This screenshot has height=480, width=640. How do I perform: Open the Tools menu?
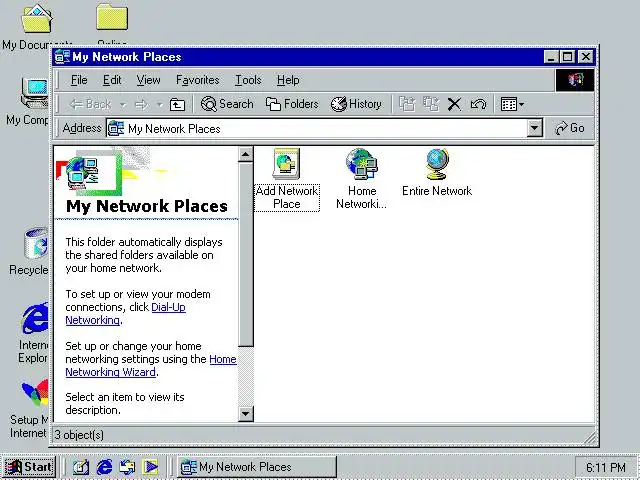[x=248, y=80]
